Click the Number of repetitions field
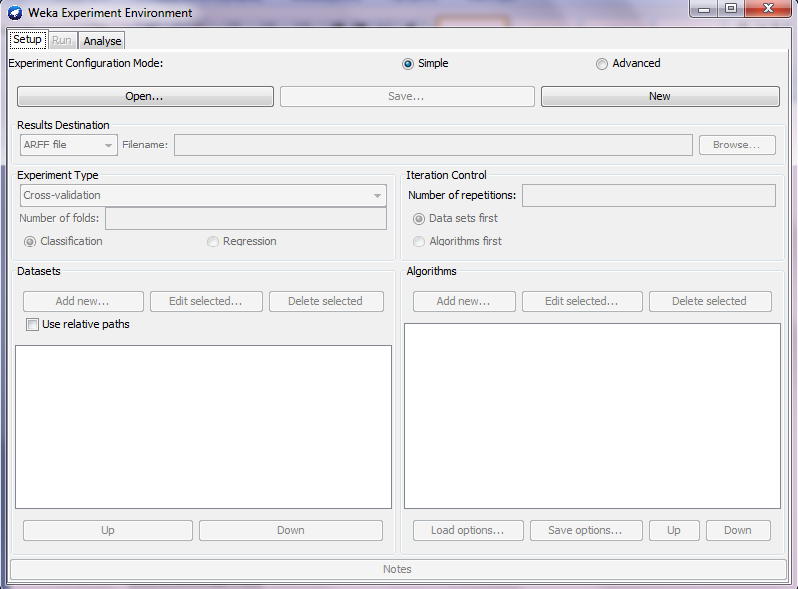This screenshot has width=798, height=589. point(649,195)
